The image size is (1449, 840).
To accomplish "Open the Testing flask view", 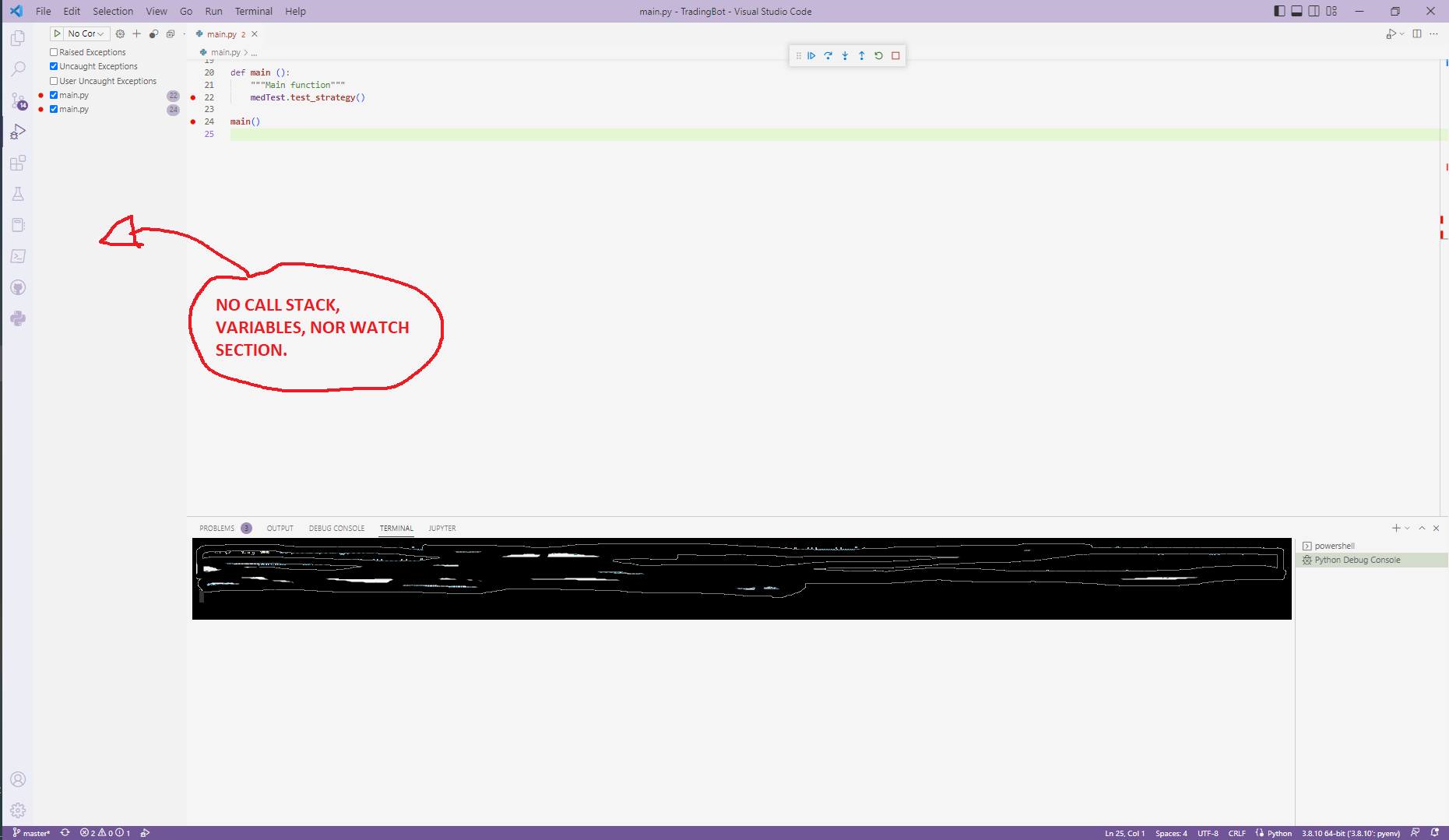I will (x=18, y=194).
